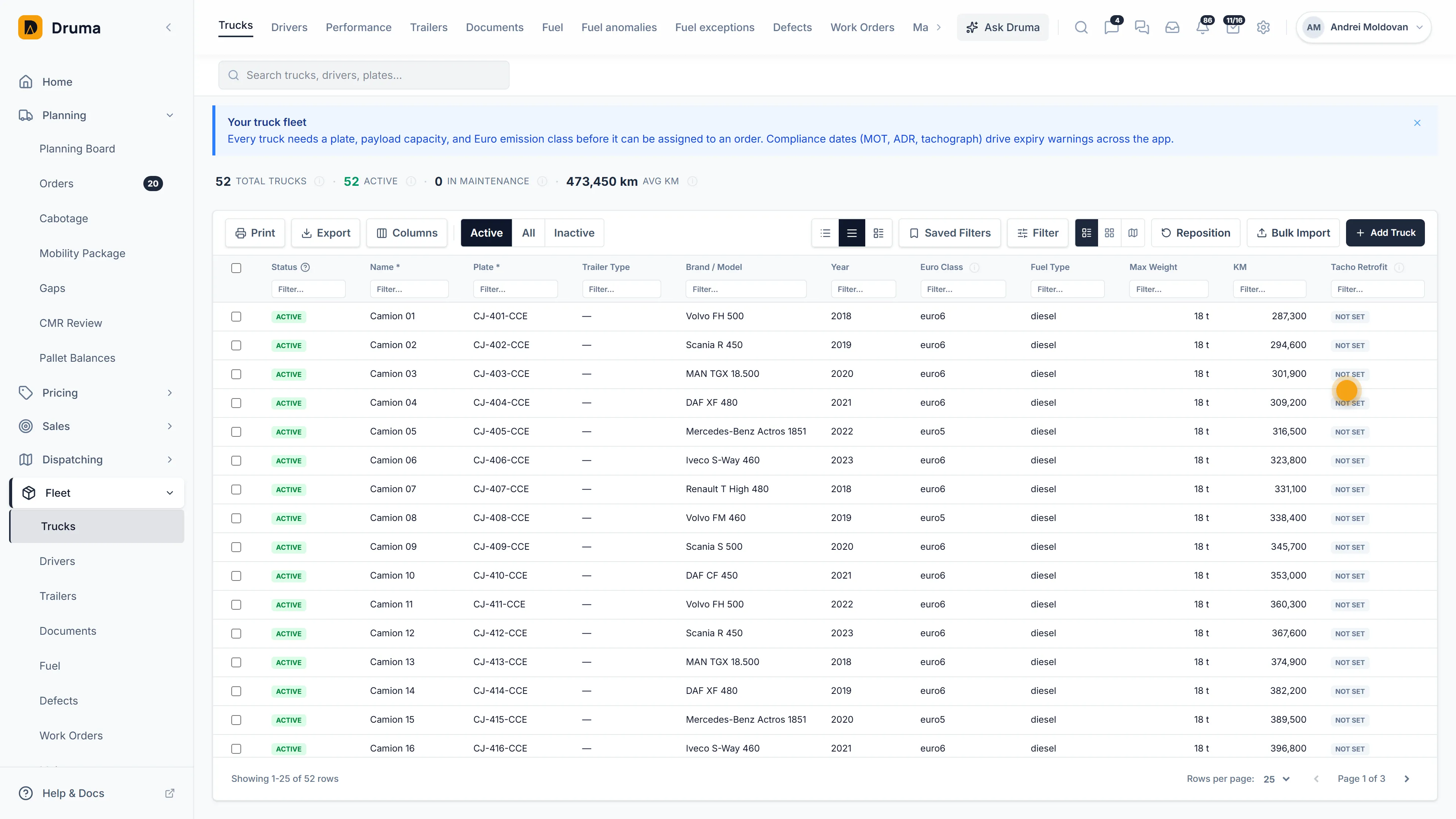
Task: Open the Andrei Moldovan user menu
Action: click(x=1363, y=27)
